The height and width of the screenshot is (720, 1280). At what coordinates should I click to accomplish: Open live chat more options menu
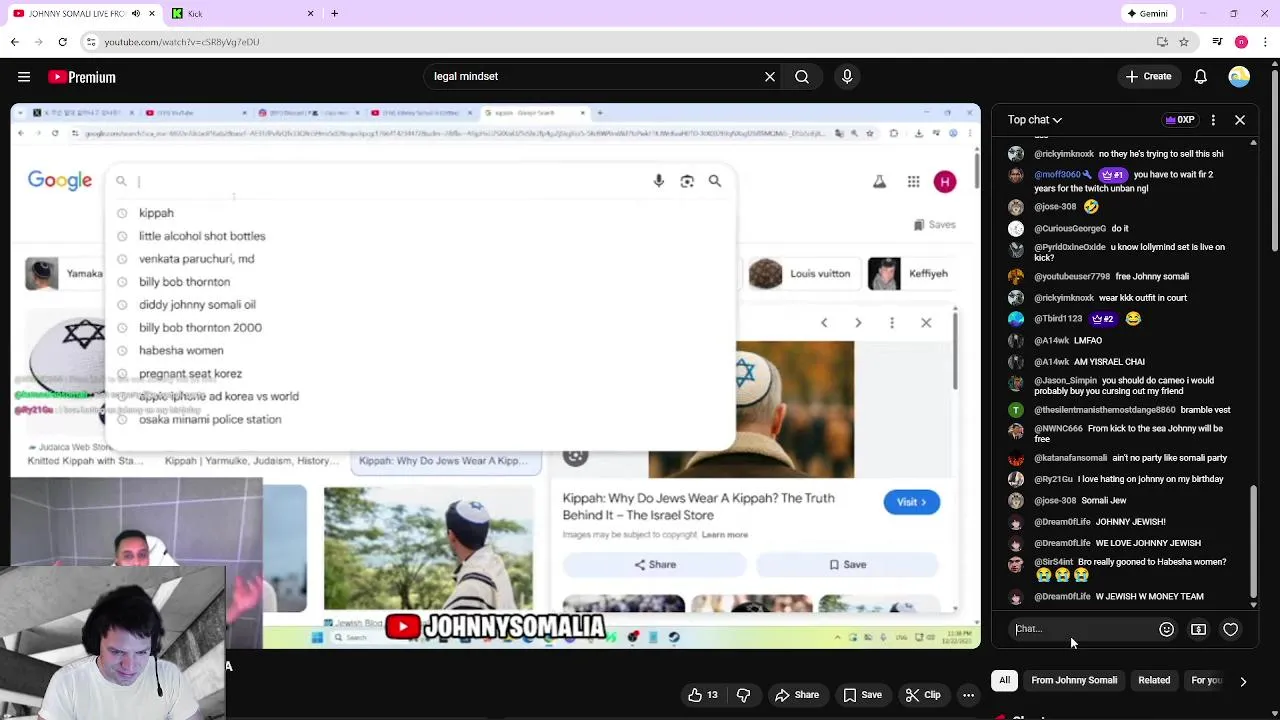(x=1213, y=120)
